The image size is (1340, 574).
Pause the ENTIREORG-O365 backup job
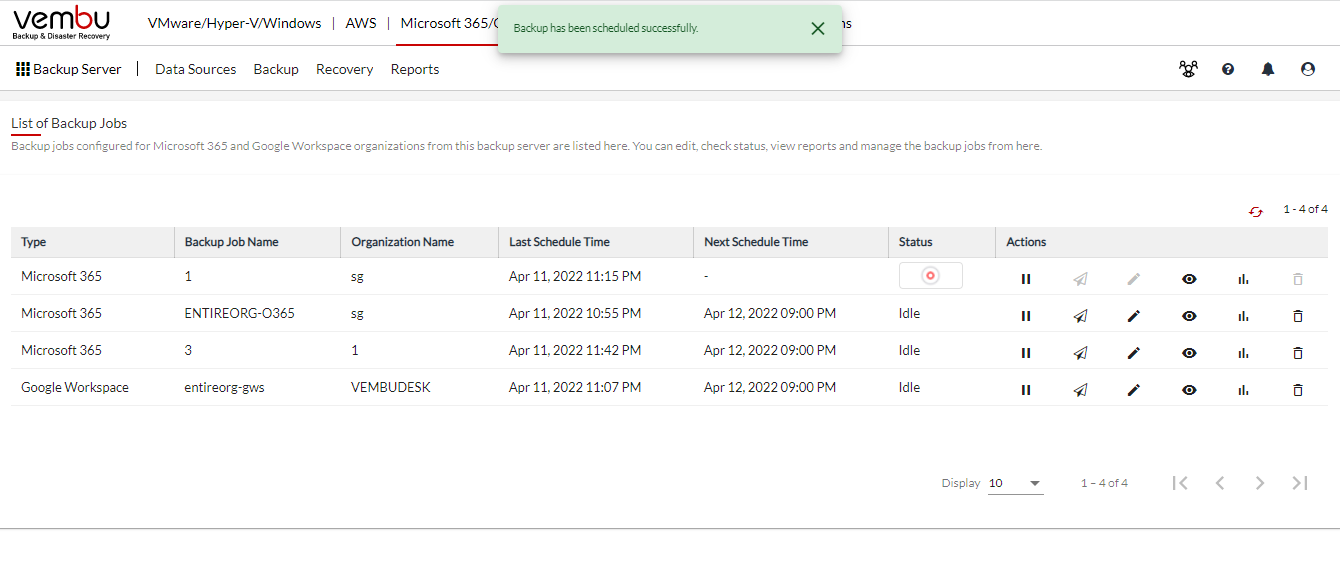coord(1026,316)
